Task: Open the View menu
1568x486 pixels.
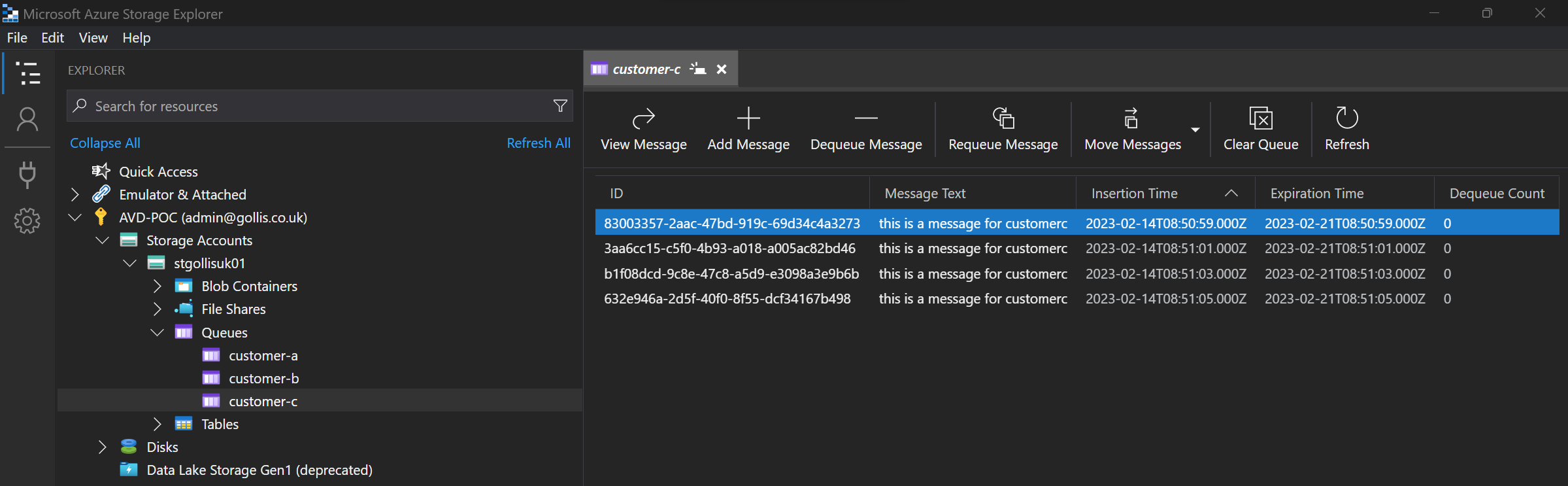Action: tap(93, 38)
